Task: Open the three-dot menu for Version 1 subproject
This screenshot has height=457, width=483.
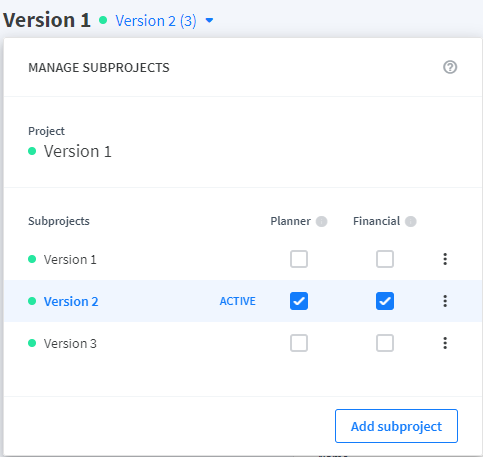Action: (x=445, y=259)
